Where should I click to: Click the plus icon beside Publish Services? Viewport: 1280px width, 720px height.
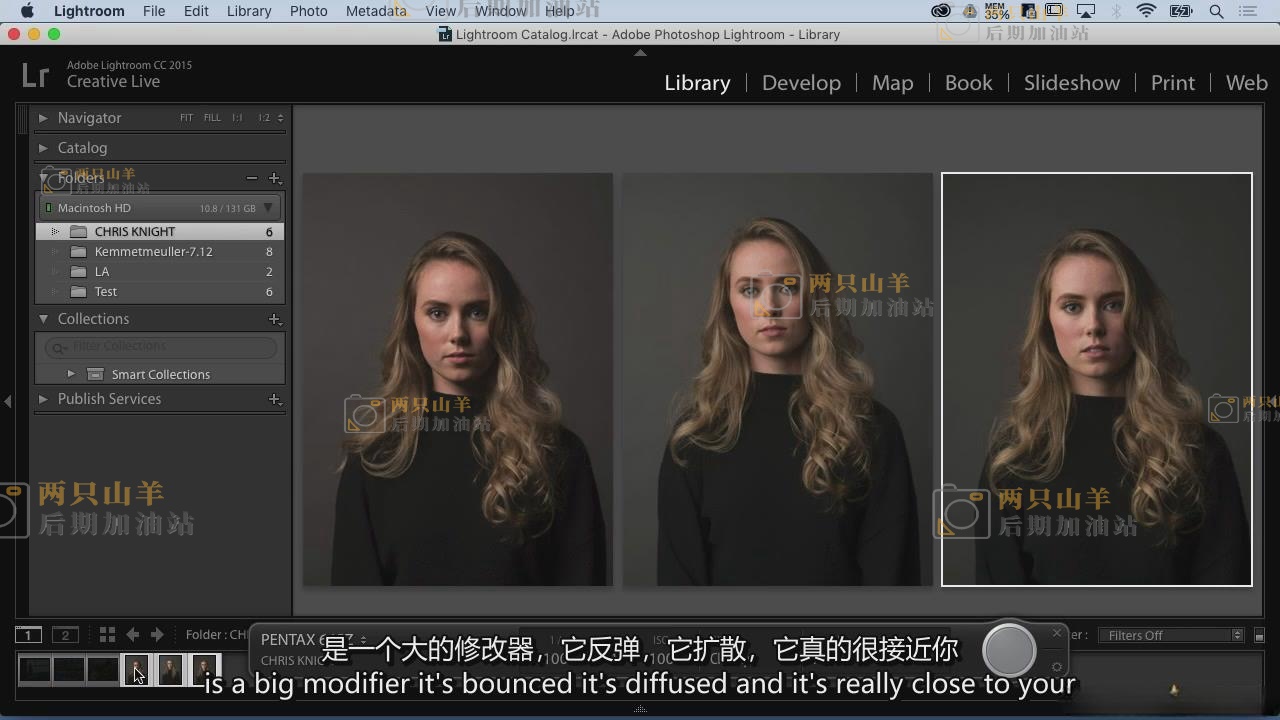pos(275,399)
